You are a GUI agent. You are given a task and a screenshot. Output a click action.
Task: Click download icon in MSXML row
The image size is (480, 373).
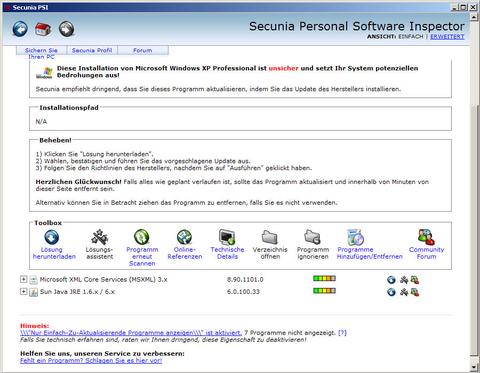pos(391,280)
